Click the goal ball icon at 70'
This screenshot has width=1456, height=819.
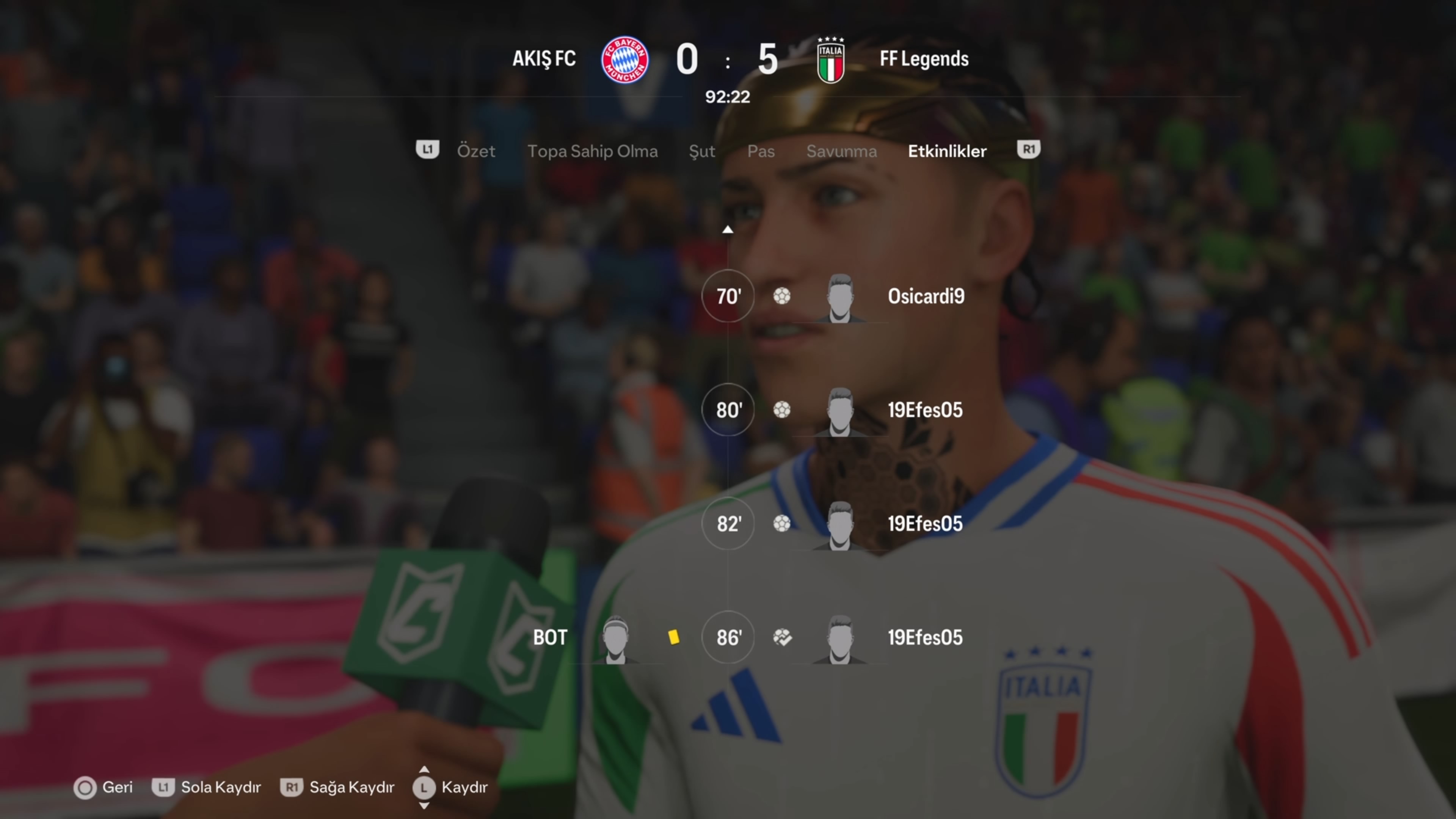point(782,296)
